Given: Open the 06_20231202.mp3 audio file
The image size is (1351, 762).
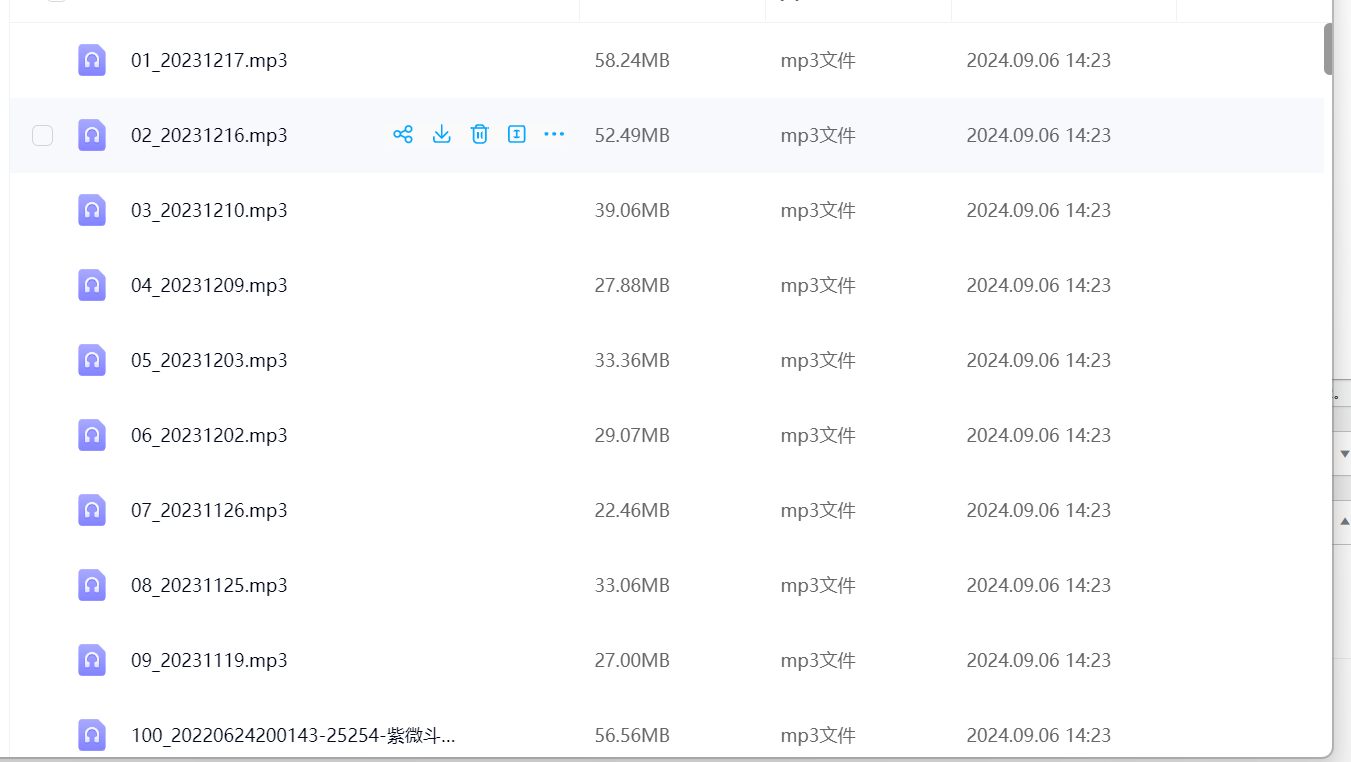Looking at the screenshot, I should tap(209, 435).
